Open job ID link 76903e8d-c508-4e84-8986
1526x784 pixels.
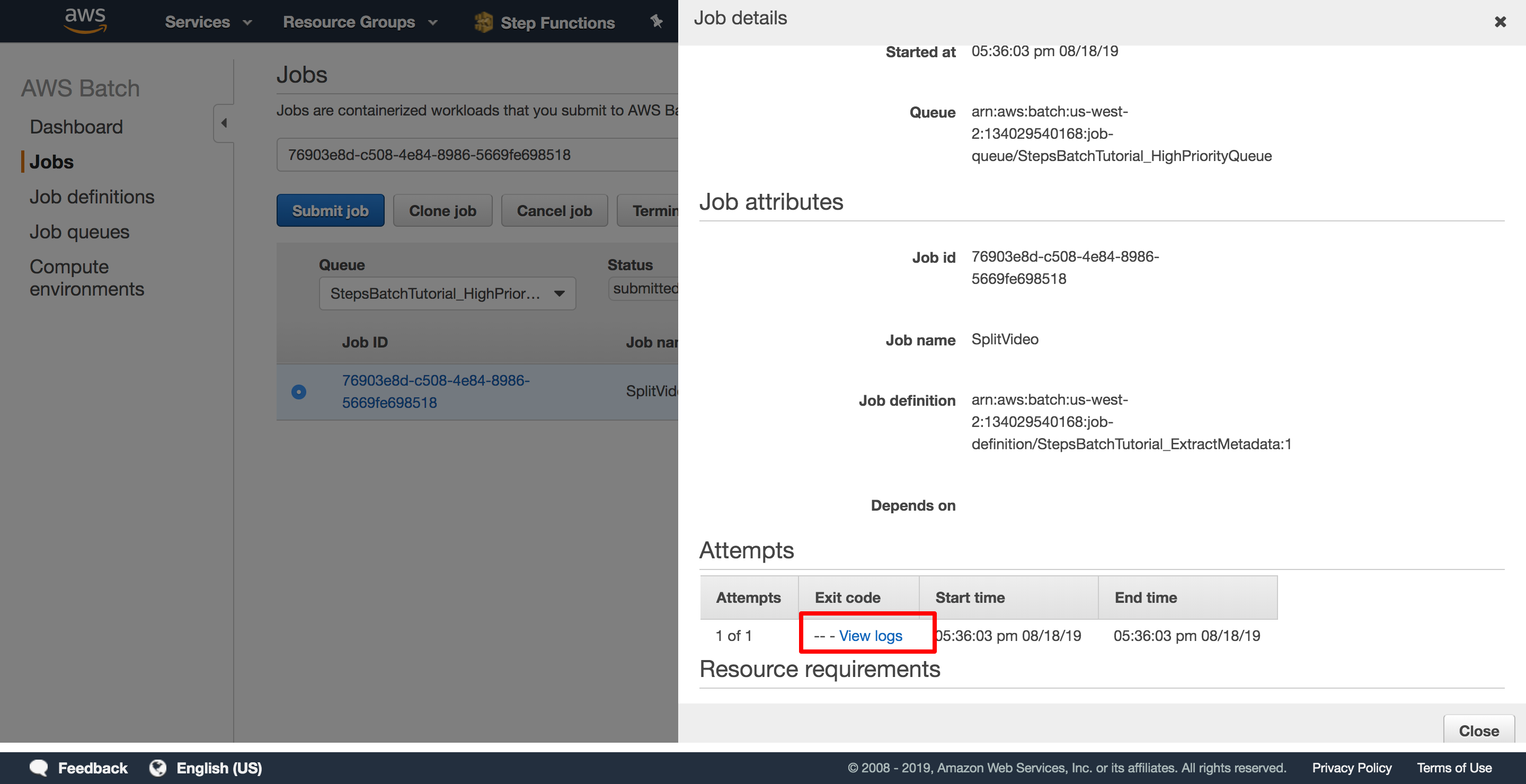click(436, 391)
